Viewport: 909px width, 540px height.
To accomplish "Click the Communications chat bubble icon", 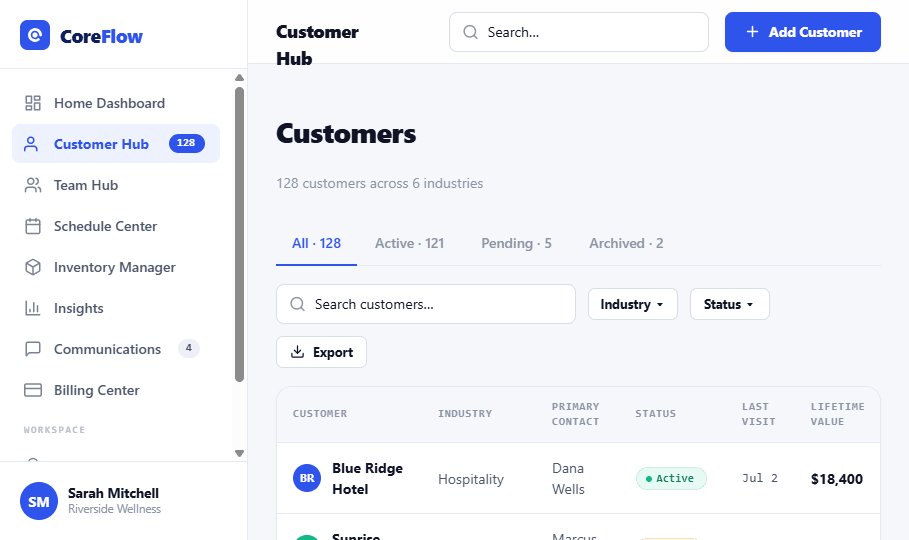I will 33,349.
